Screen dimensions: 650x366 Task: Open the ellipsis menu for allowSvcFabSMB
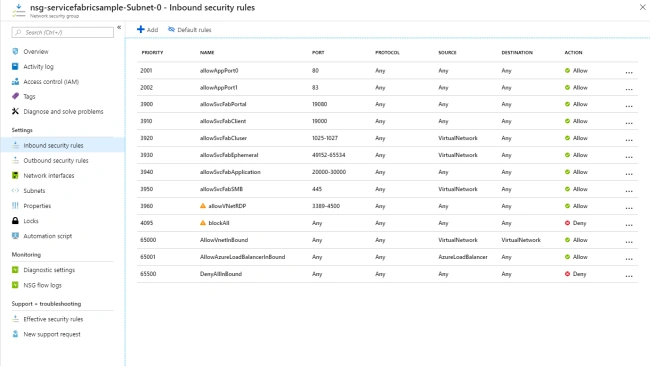(629, 191)
